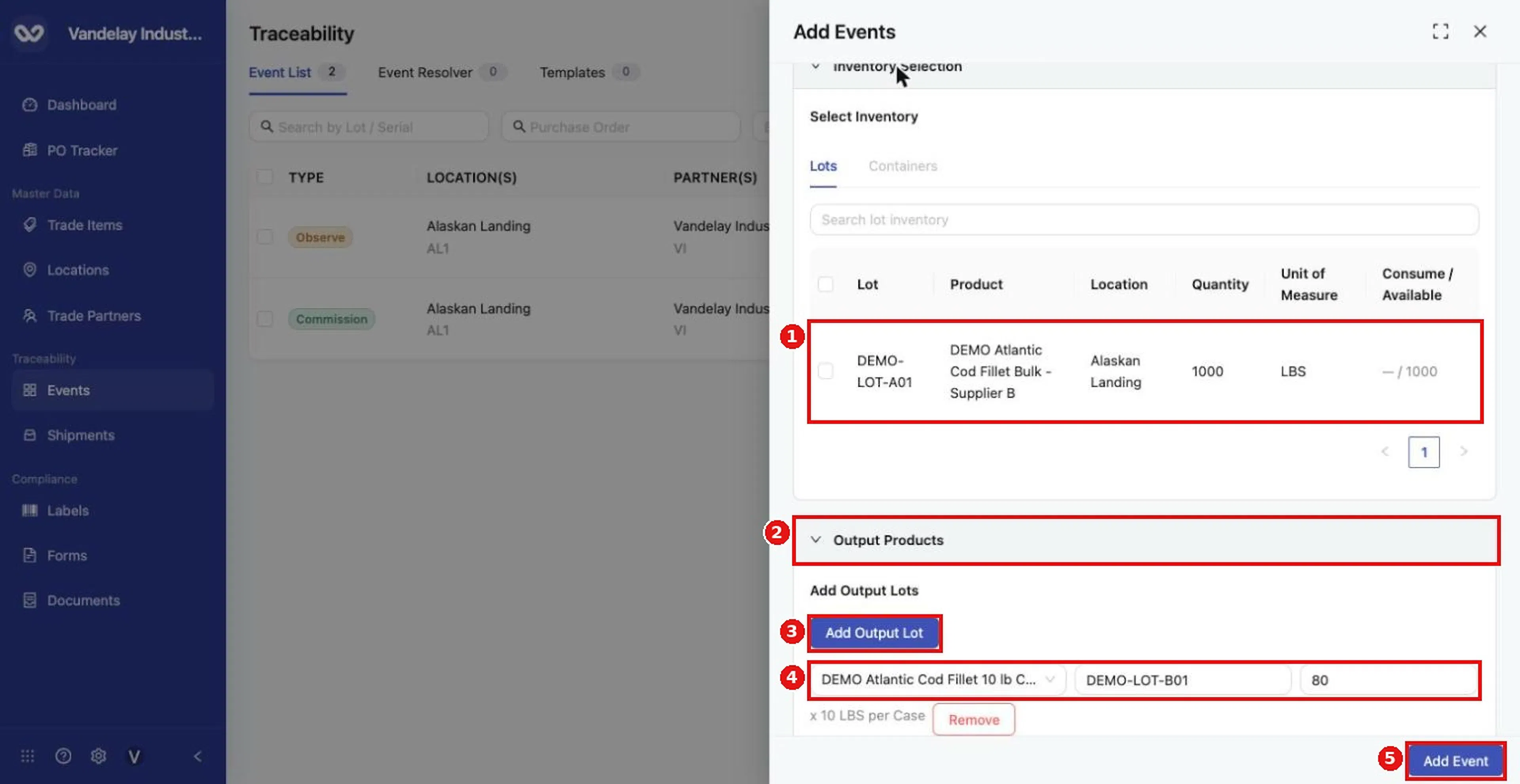The width and height of the screenshot is (1520, 784).
Task: Select the Lots tab
Action: 823,166
